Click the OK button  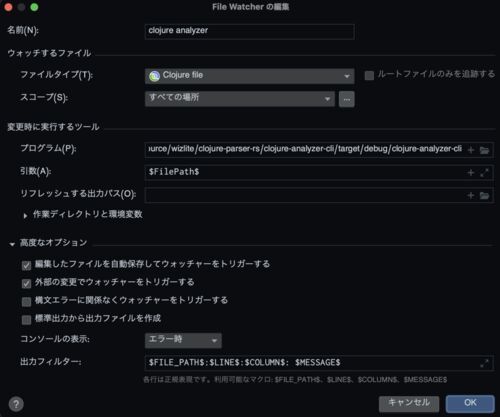tap(470, 404)
